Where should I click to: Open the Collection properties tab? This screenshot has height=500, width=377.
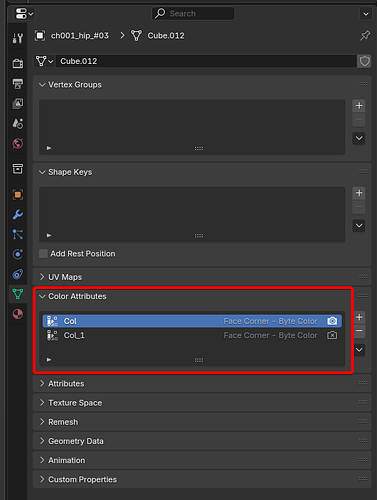pos(18,169)
